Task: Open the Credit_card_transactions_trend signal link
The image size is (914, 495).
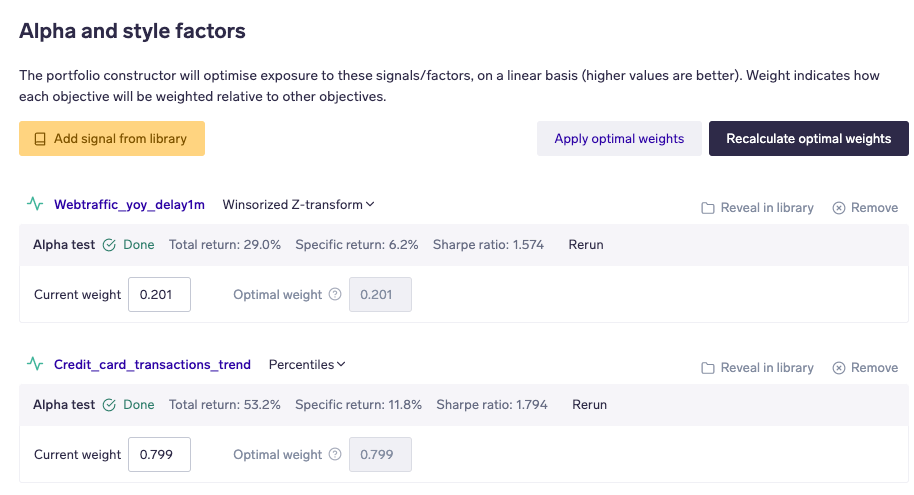Action: coord(152,365)
